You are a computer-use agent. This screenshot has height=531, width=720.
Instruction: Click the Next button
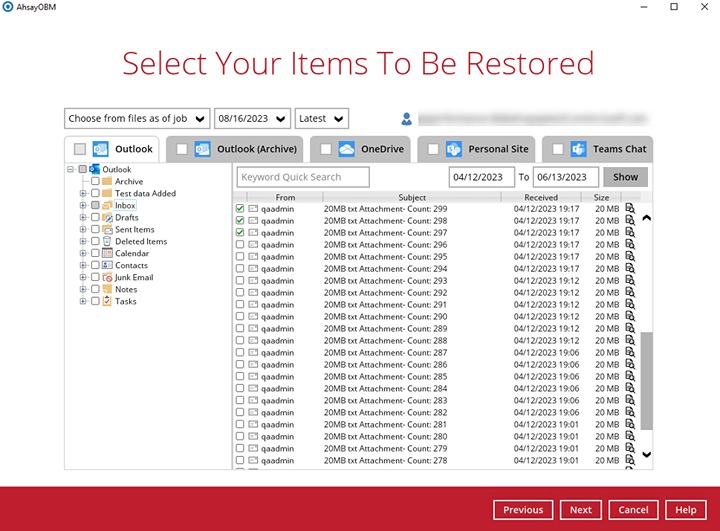pos(581,510)
